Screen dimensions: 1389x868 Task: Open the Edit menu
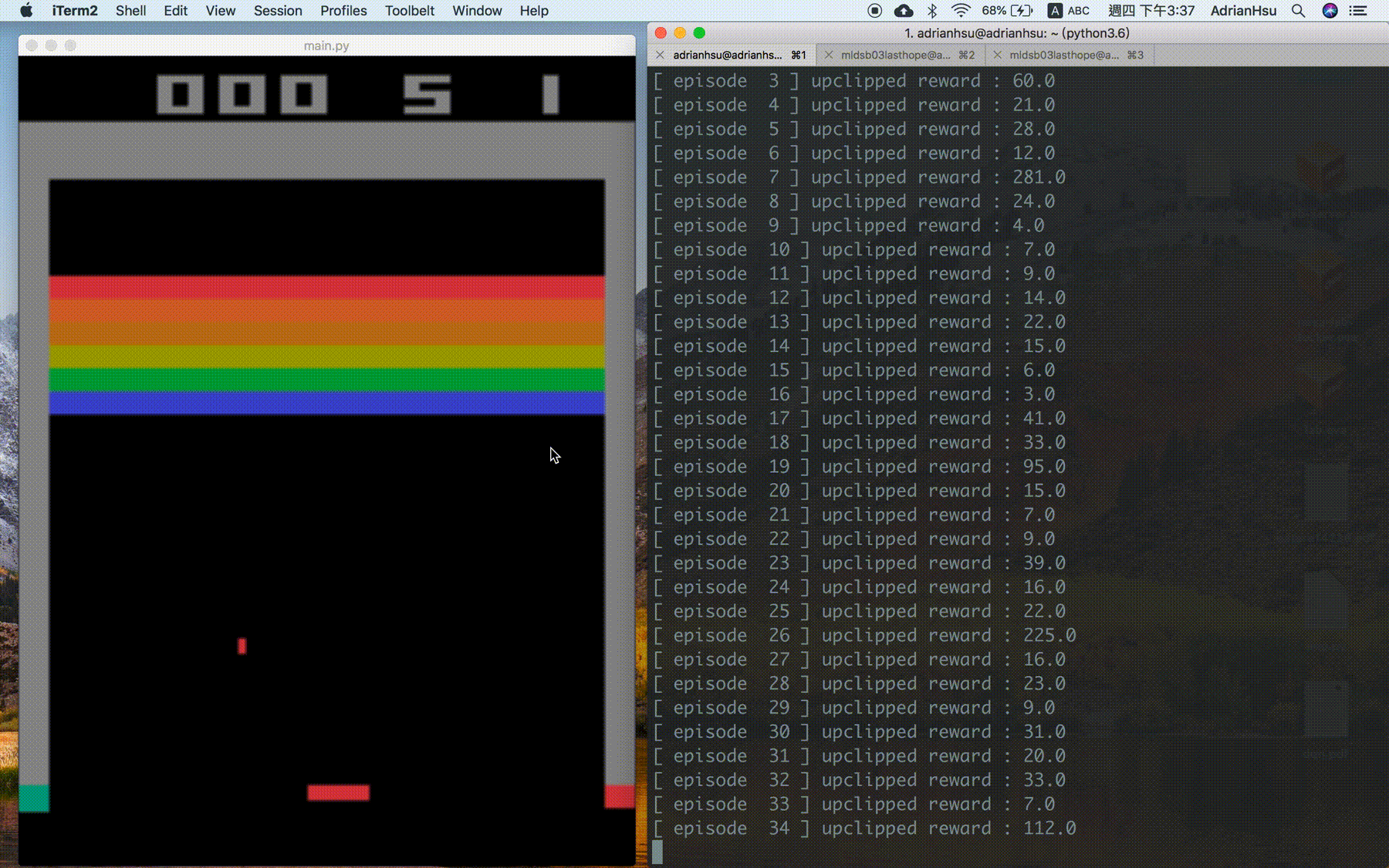tap(176, 11)
